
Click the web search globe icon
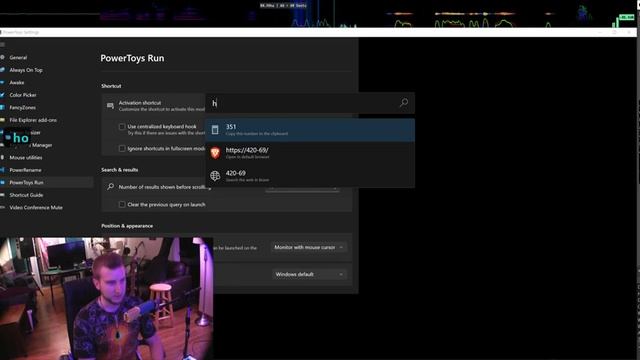tap(215, 176)
